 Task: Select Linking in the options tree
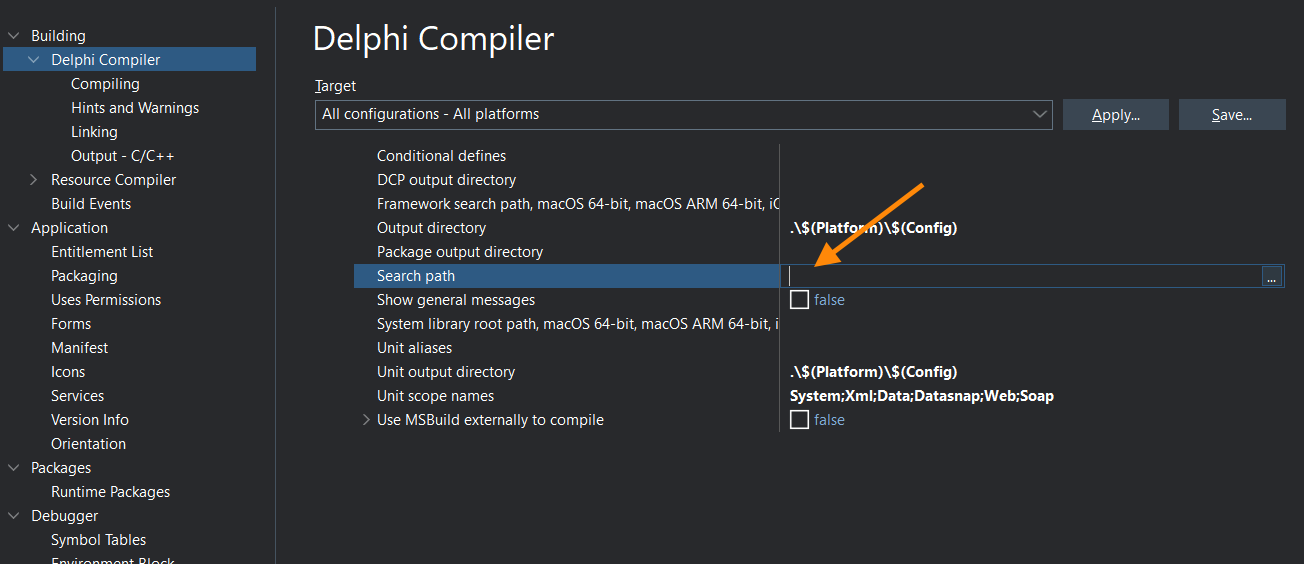pos(94,132)
